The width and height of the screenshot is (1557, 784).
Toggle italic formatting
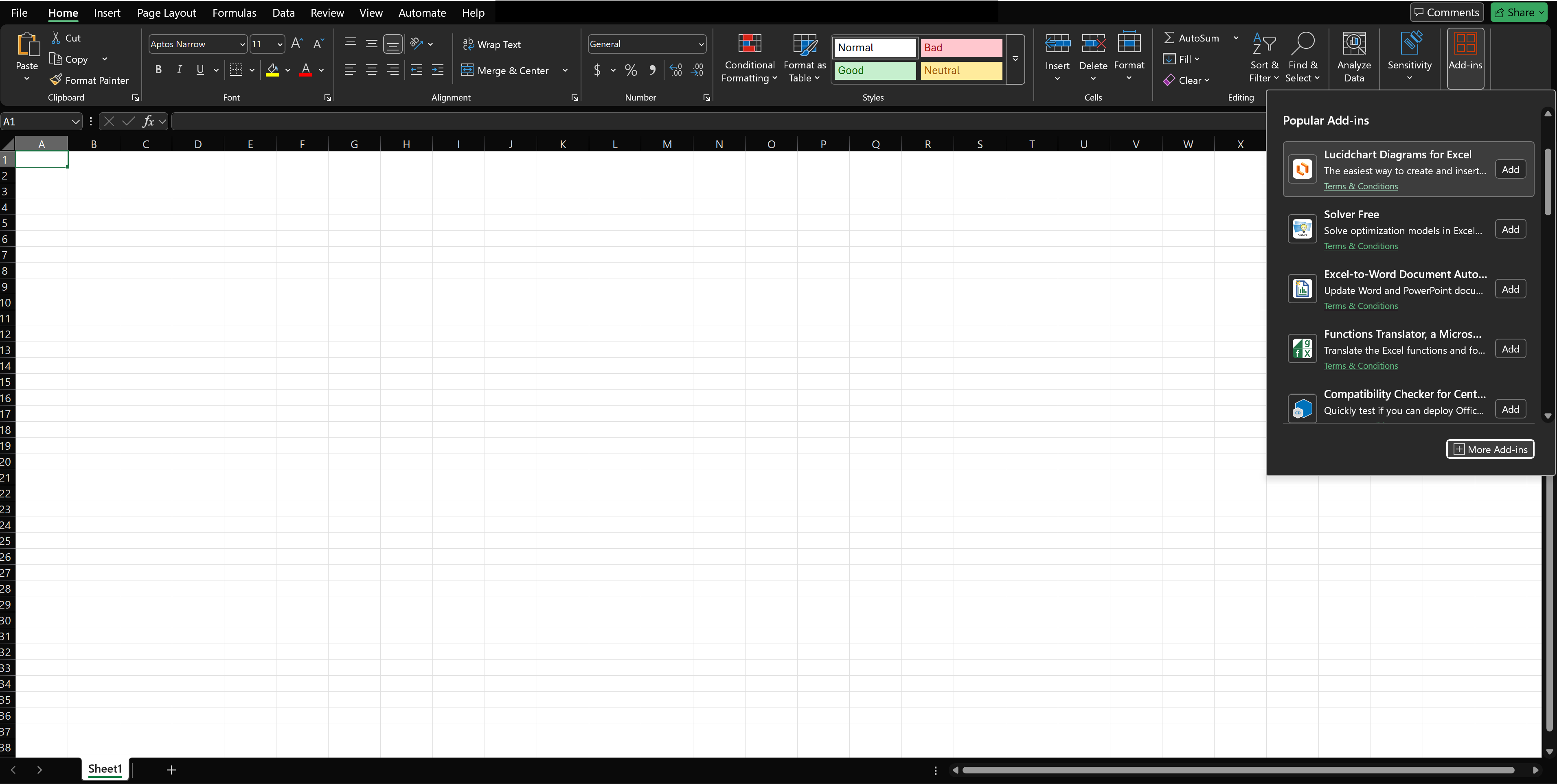179,70
